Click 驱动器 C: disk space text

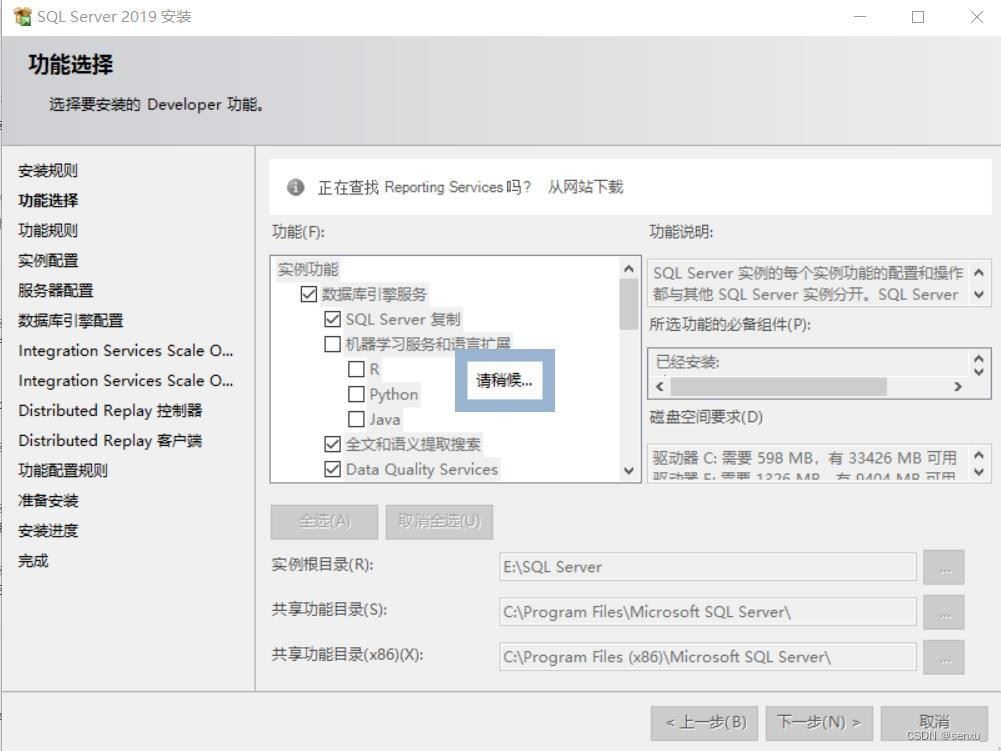pos(804,458)
